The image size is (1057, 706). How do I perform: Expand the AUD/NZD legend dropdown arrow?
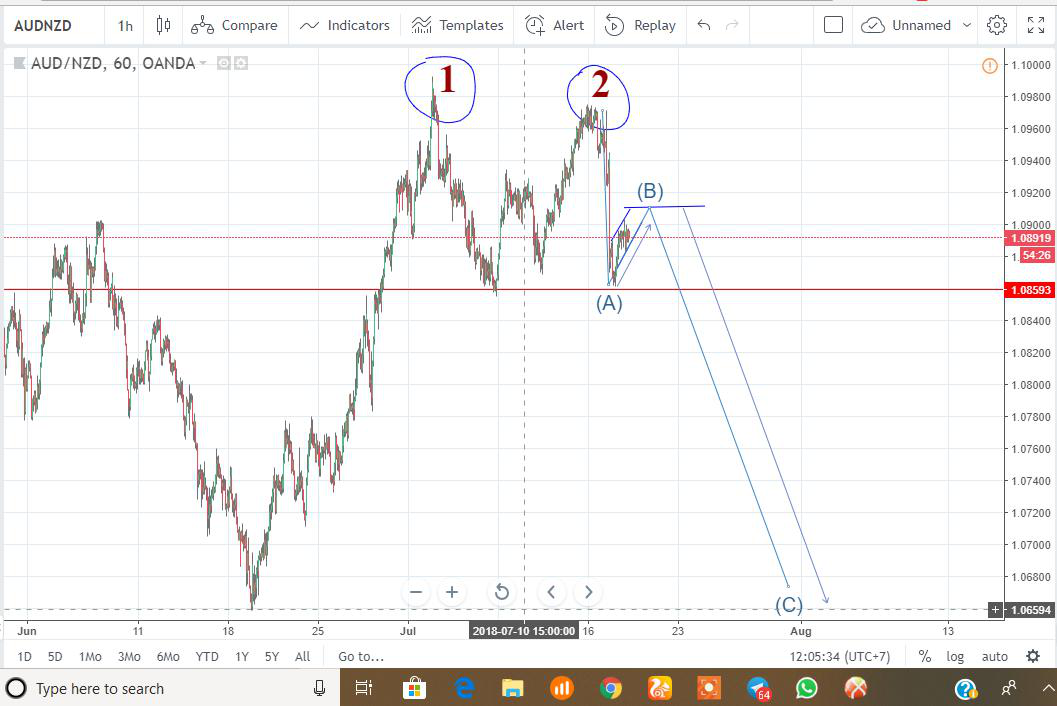pyautogui.click(x=203, y=63)
